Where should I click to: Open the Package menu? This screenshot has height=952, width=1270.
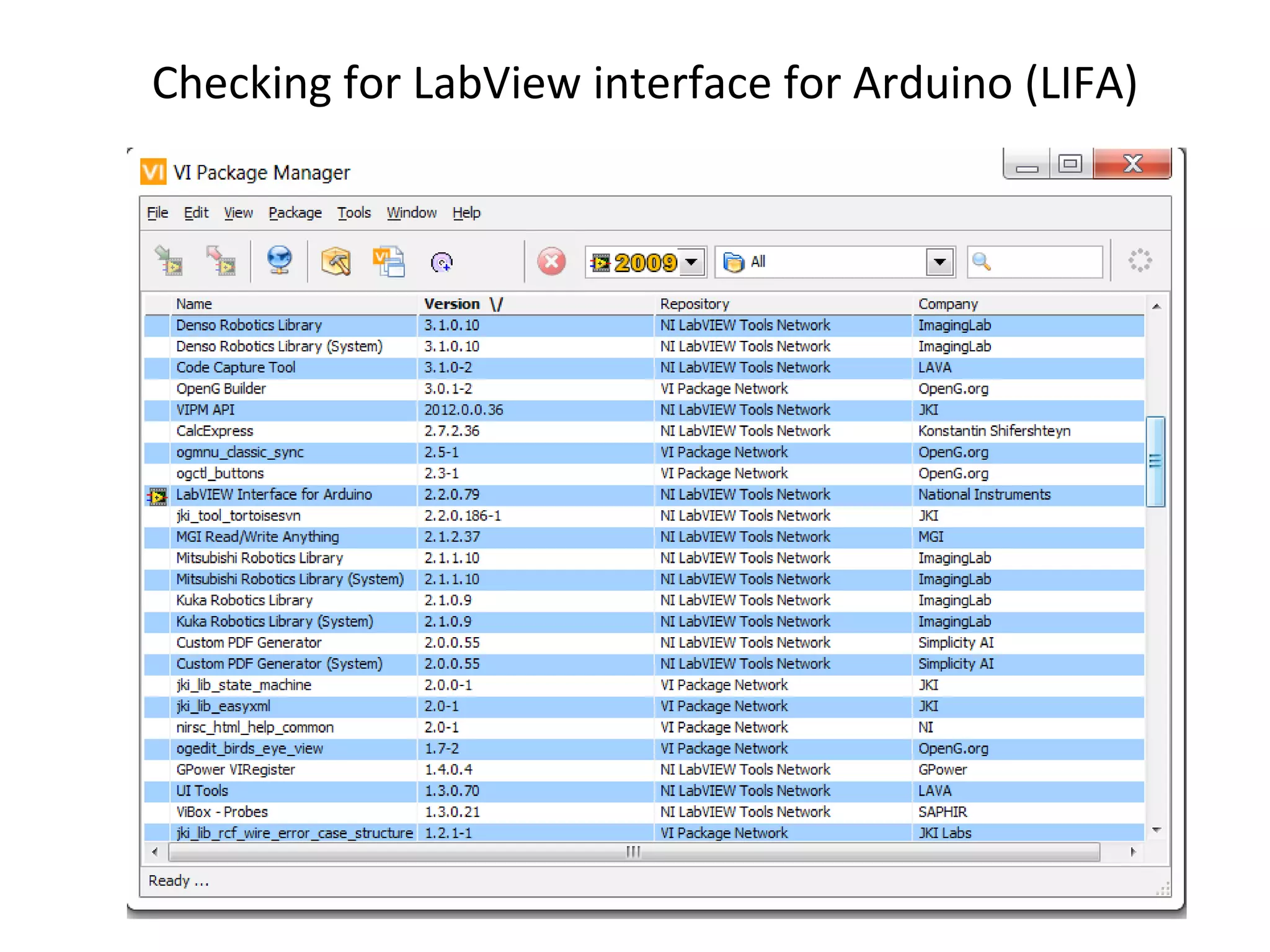(295, 213)
